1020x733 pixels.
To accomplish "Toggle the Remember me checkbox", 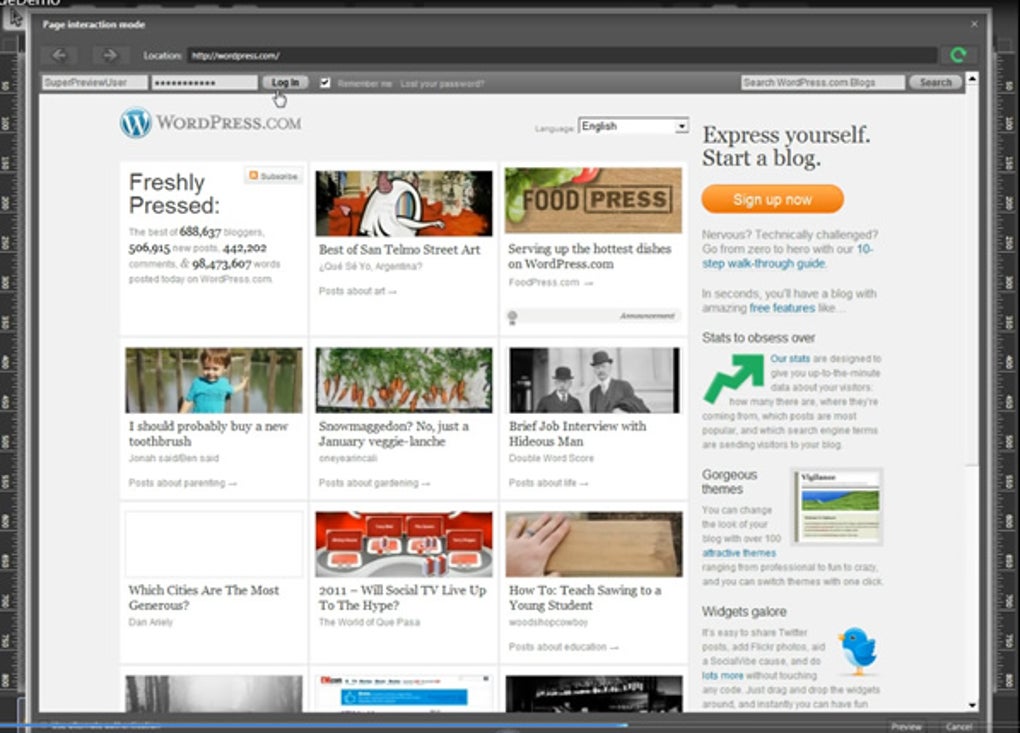I will pos(325,83).
